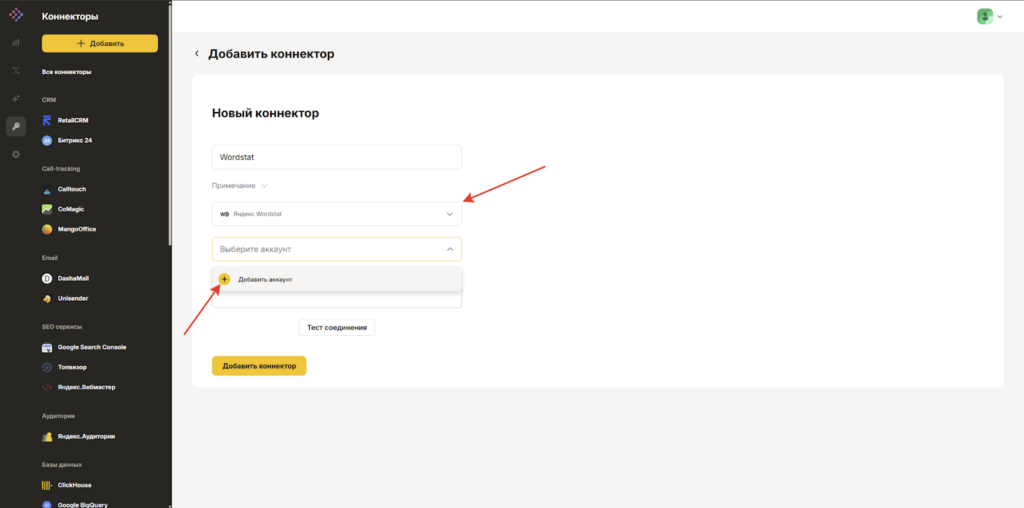Select the key icon (connectors) in the left rail
Viewport: 1024px width, 508px height.
click(16, 126)
